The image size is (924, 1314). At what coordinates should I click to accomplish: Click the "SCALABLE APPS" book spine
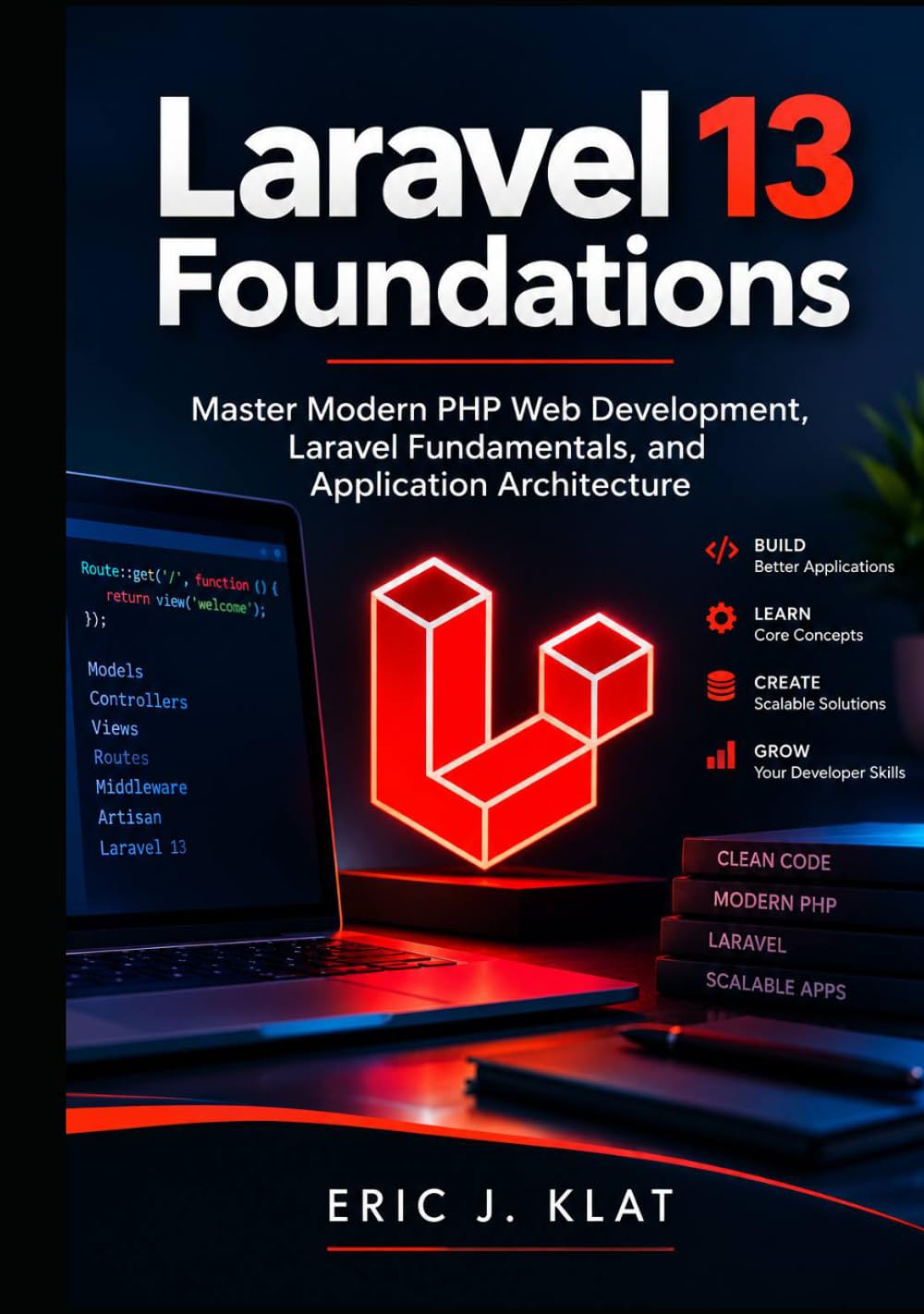coord(788,986)
